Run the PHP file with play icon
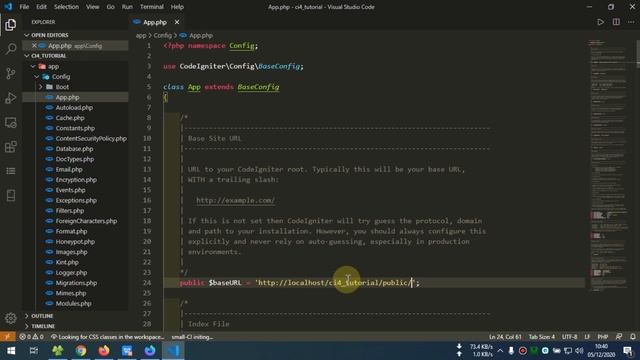 [x=600, y=22]
